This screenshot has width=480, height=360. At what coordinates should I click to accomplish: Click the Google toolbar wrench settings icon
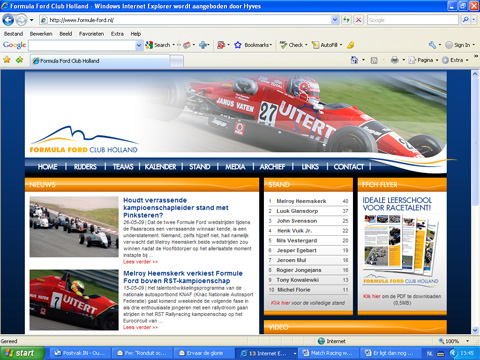click(432, 45)
